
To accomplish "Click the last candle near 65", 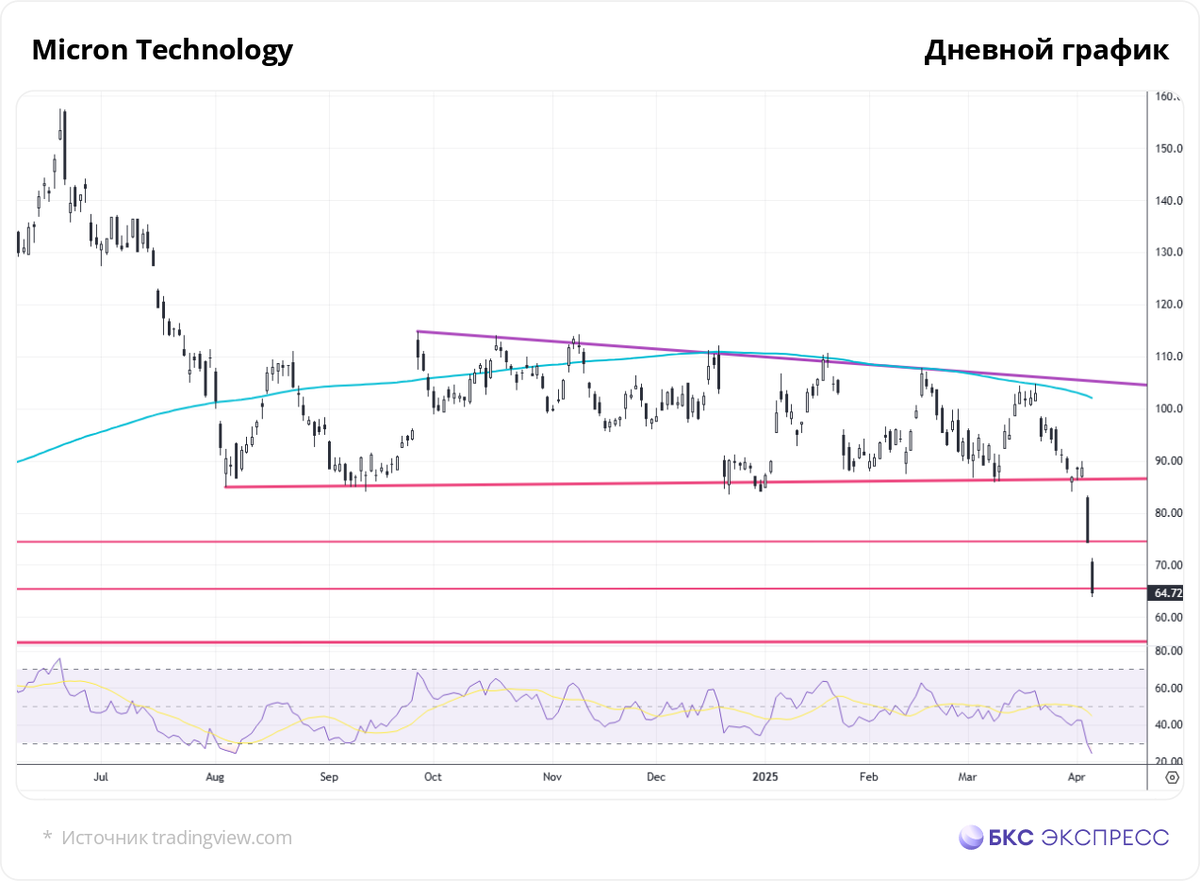I will (1093, 579).
